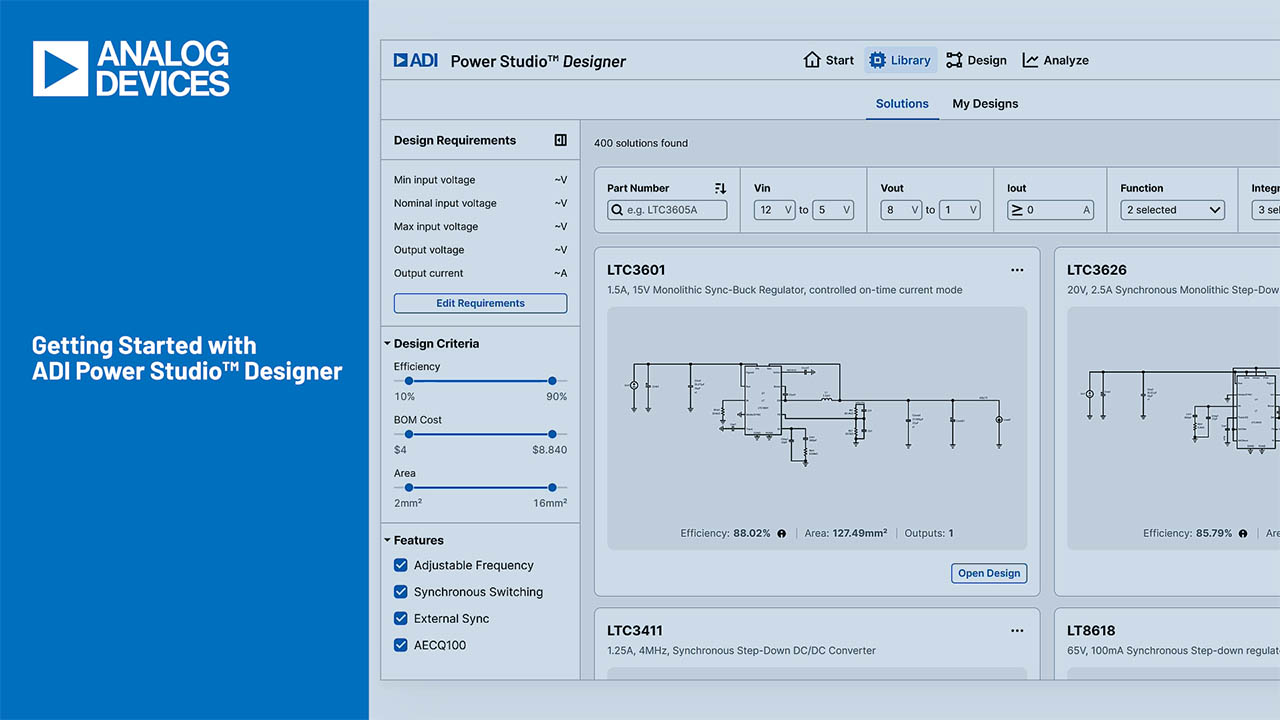The width and height of the screenshot is (1280, 720).
Task: Click the Vout upper field showing 1 V
Action: (x=960, y=210)
